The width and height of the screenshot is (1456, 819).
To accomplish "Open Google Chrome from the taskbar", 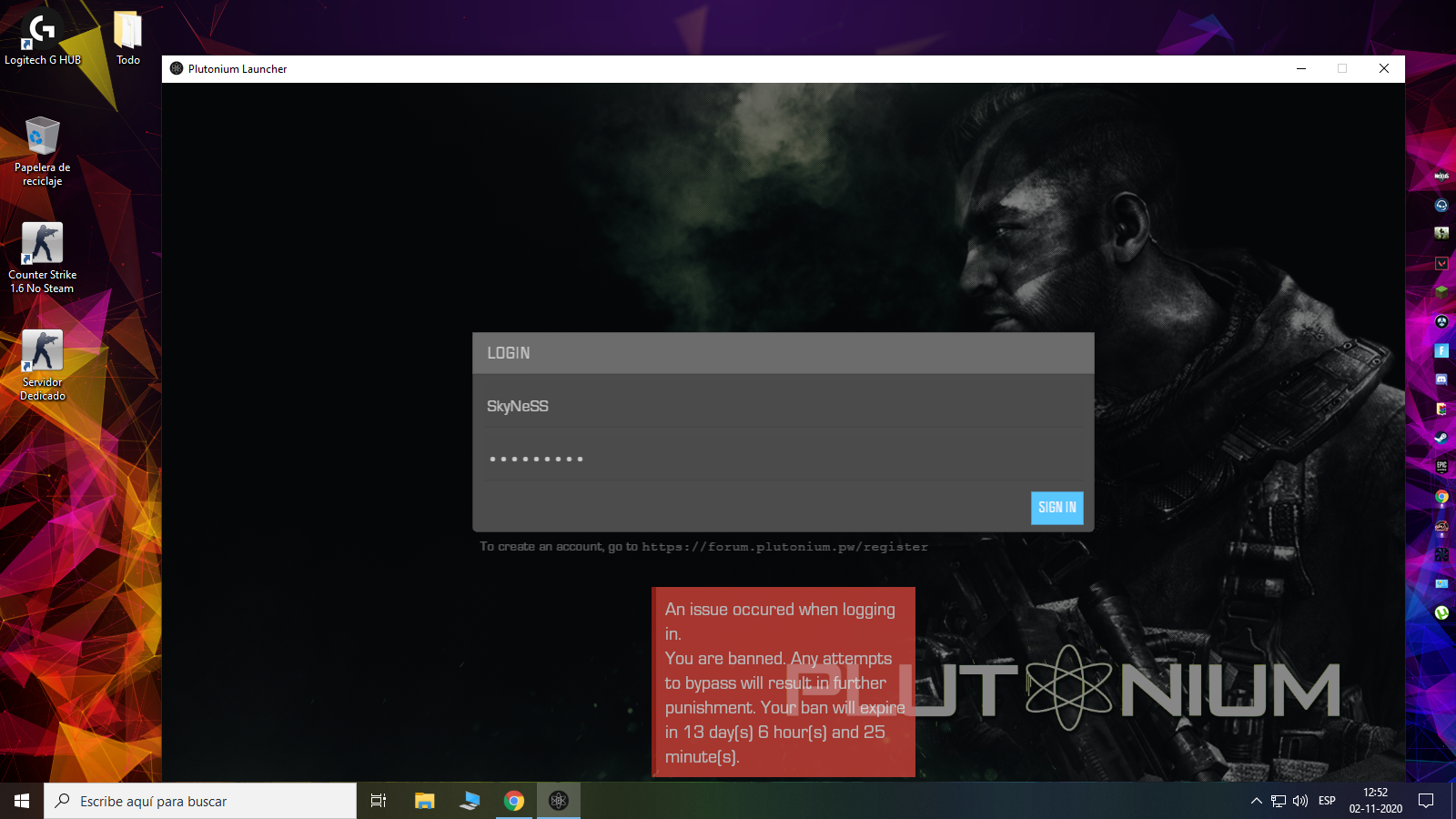I will (x=514, y=801).
